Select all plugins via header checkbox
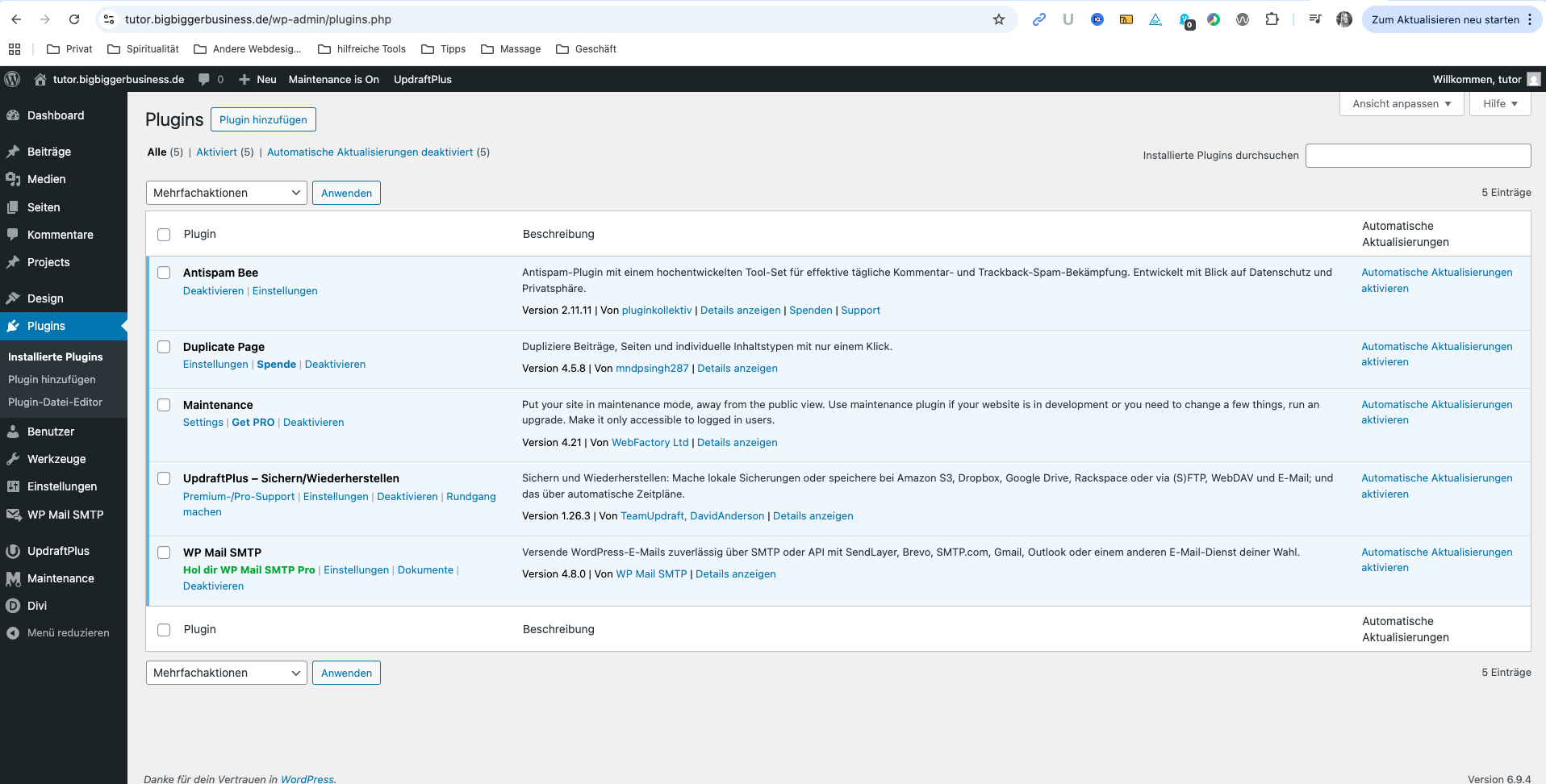The image size is (1546, 784). tap(164, 235)
